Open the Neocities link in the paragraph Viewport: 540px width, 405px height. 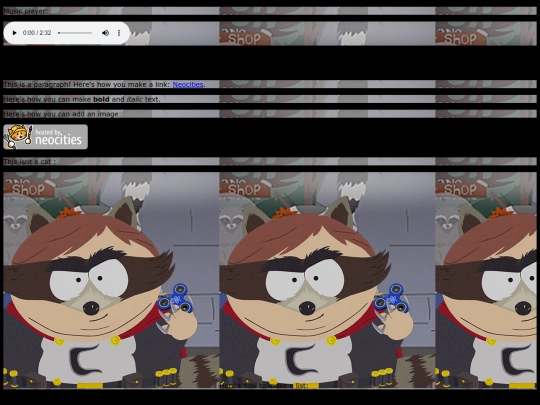(x=188, y=84)
